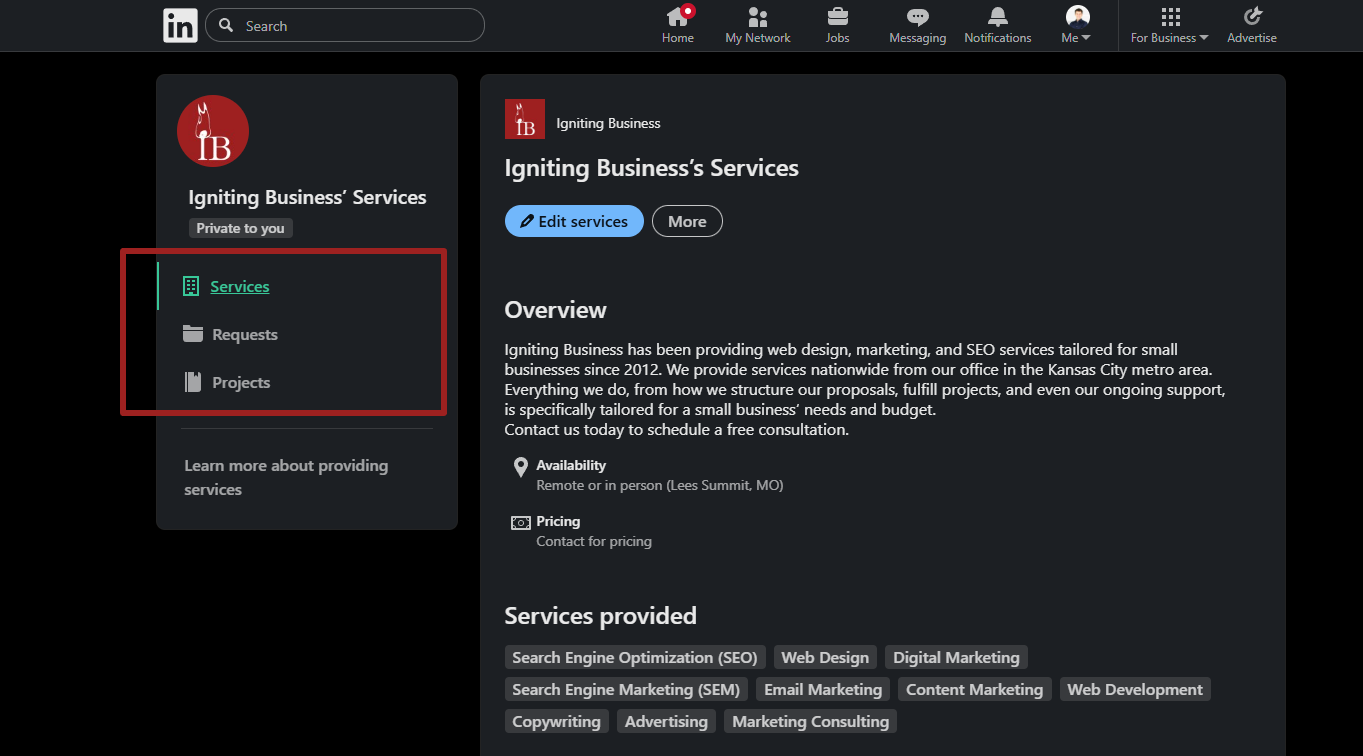Click the round Igniting Business logo in sidebar

213,131
